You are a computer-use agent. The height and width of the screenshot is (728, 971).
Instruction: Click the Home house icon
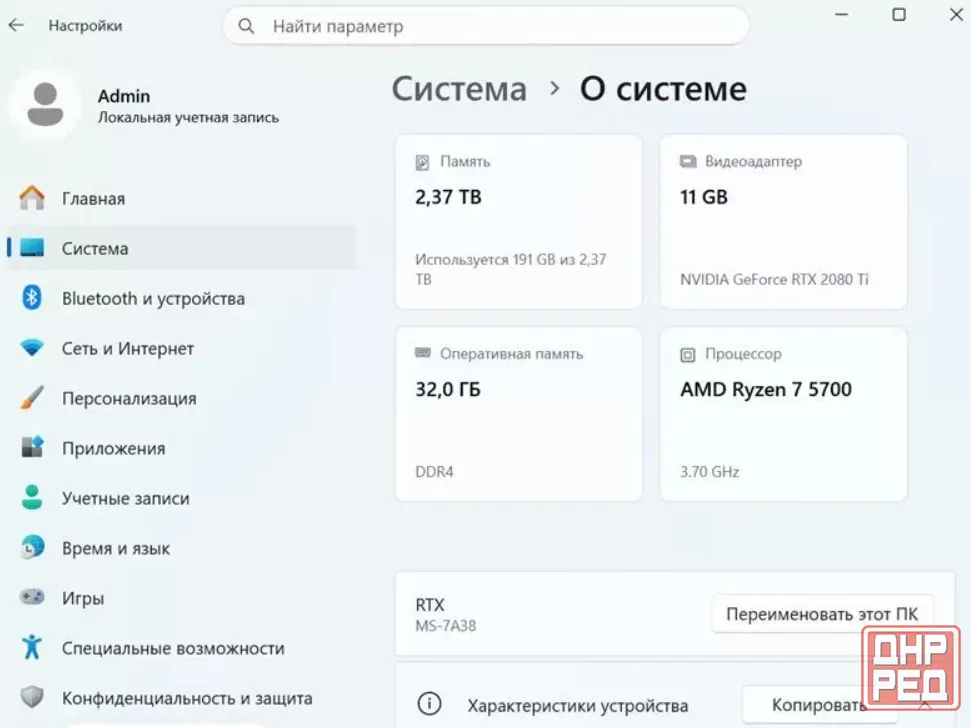point(32,198)
